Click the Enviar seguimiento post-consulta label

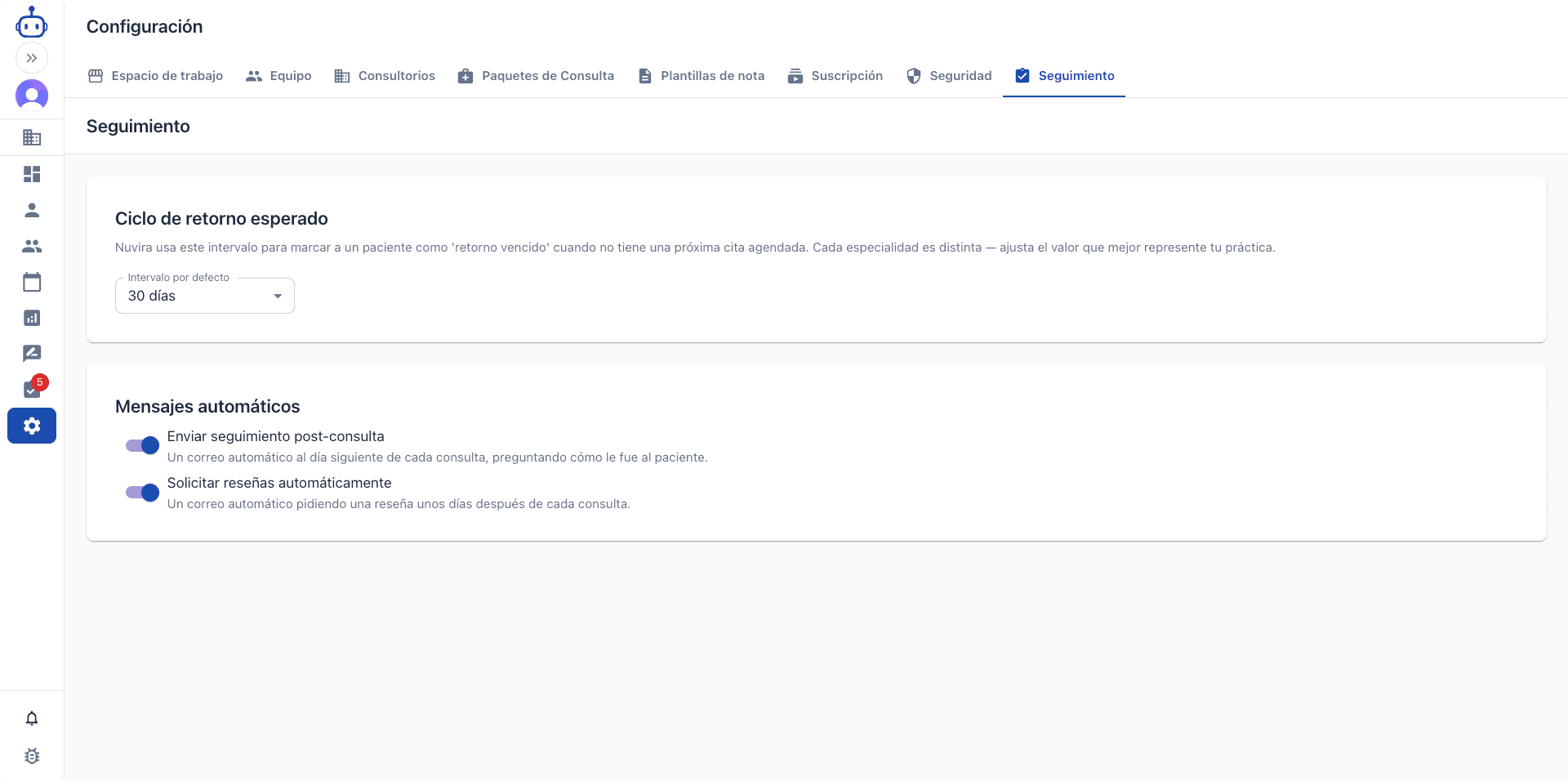point(275,436)
